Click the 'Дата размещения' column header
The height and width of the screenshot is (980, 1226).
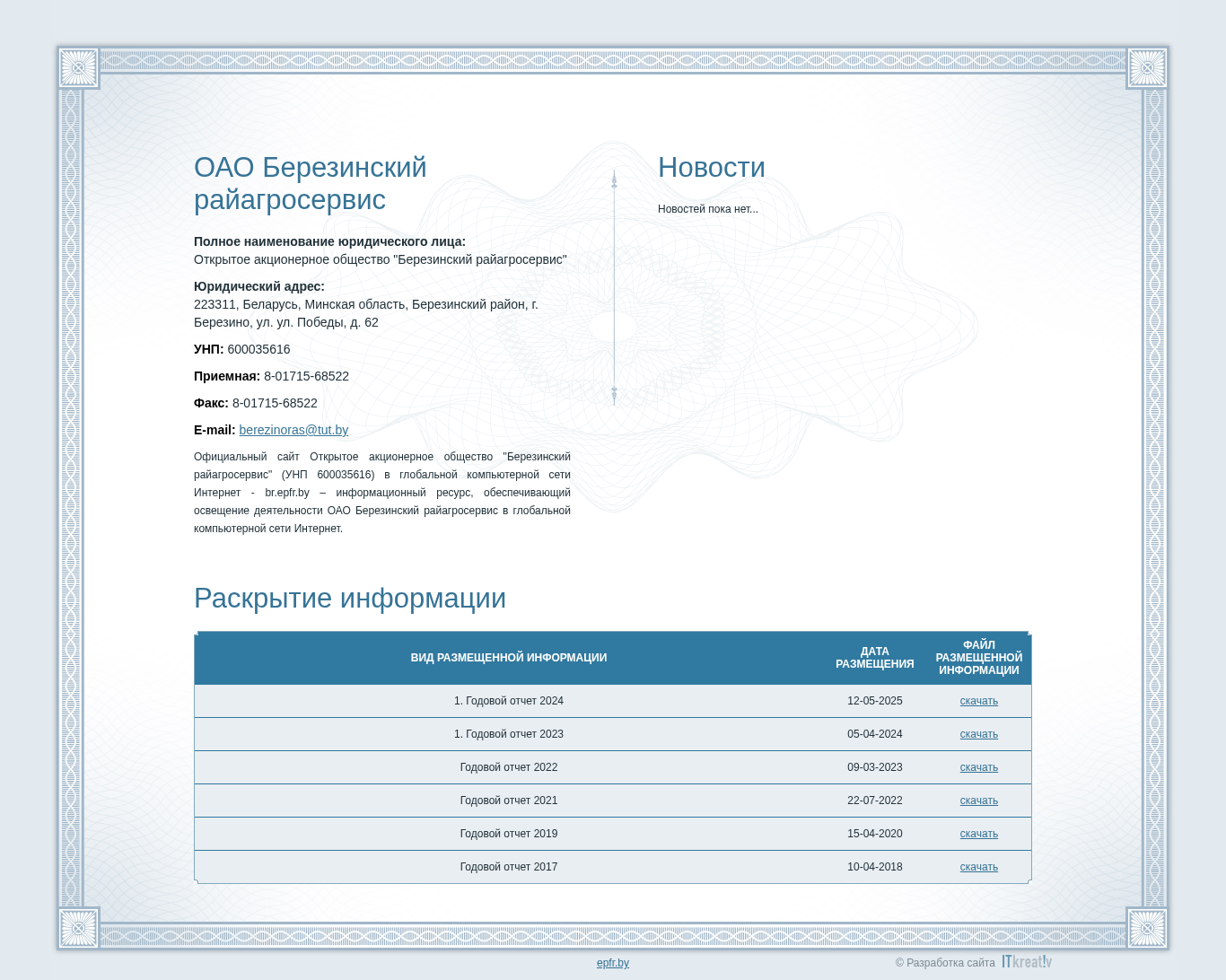pos(875,658)
